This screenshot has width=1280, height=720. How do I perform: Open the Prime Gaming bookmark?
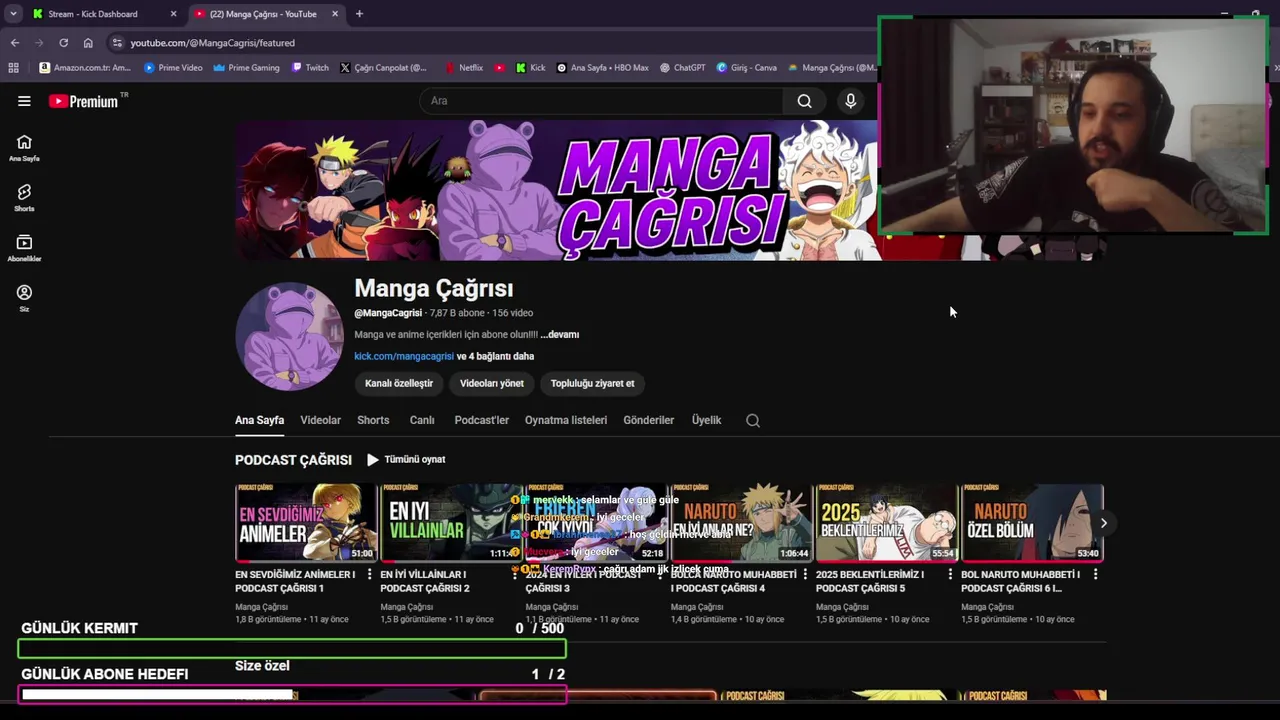tap(246, 68)
